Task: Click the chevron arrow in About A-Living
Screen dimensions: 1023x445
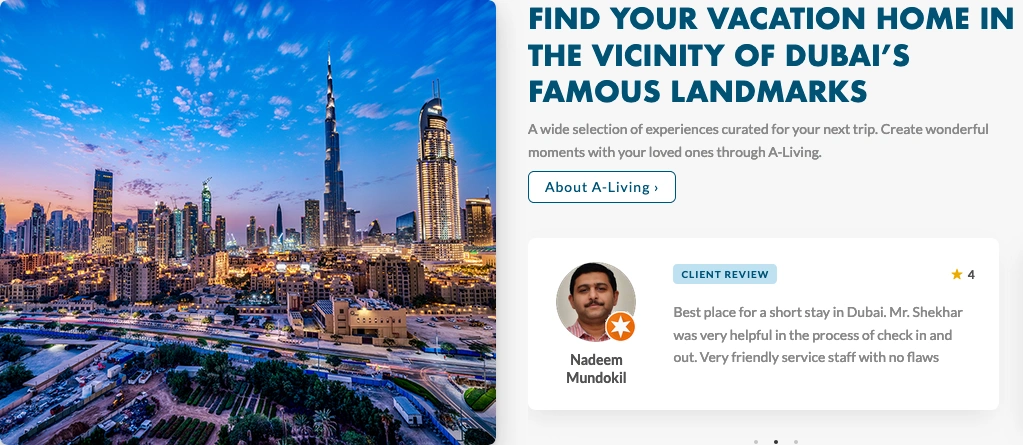Action: pos(656,188)
